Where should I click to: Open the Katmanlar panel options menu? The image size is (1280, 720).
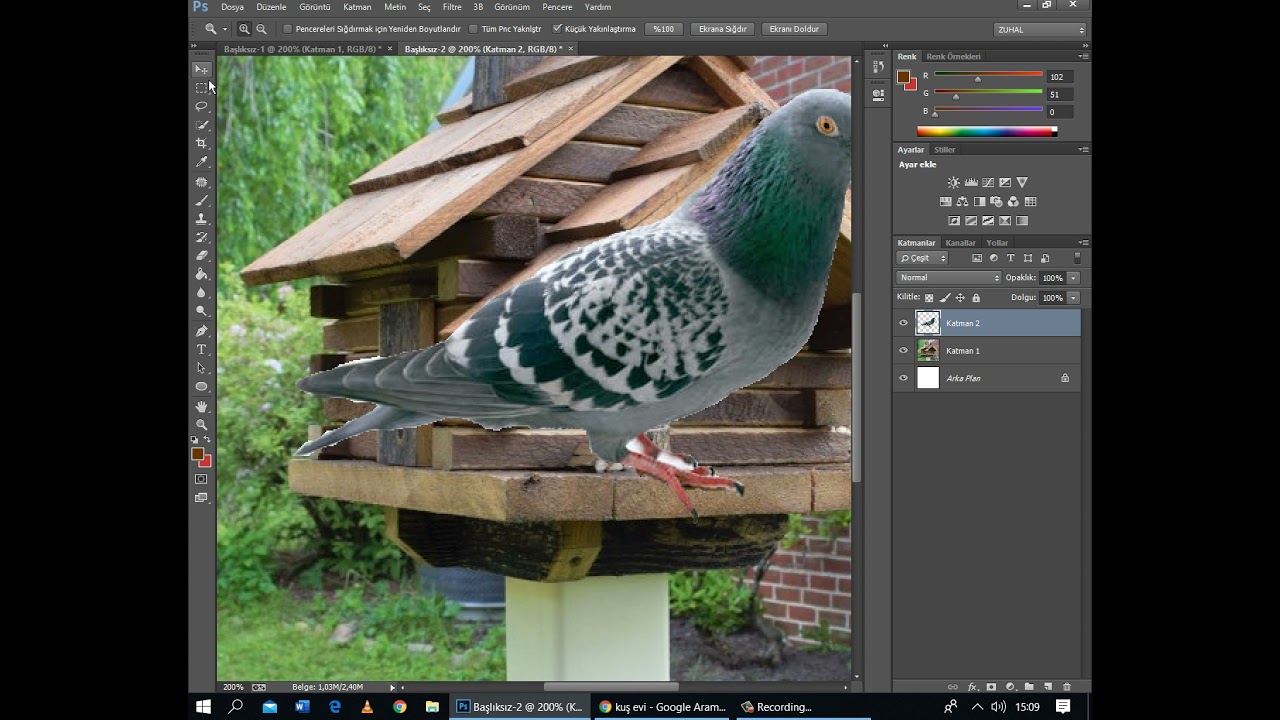[1083, 243]
